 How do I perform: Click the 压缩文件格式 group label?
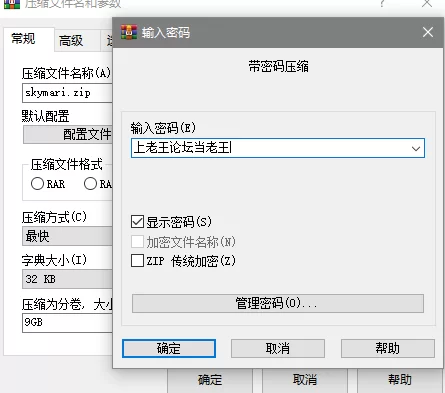click(66, 164)
